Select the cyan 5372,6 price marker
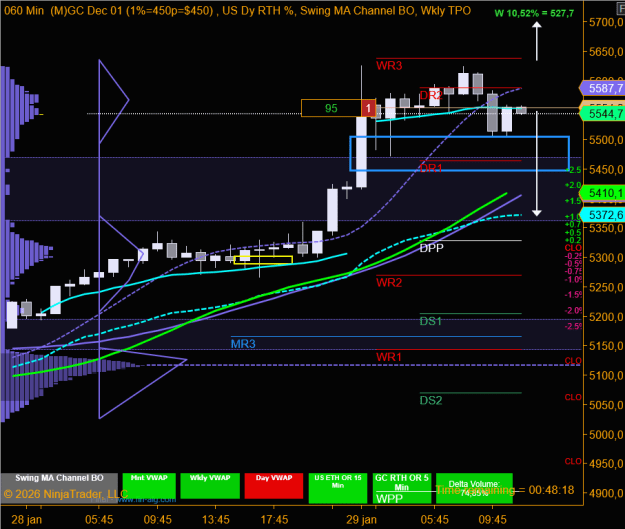Viewport: 625px width, 529px height. tap(603, 215)
